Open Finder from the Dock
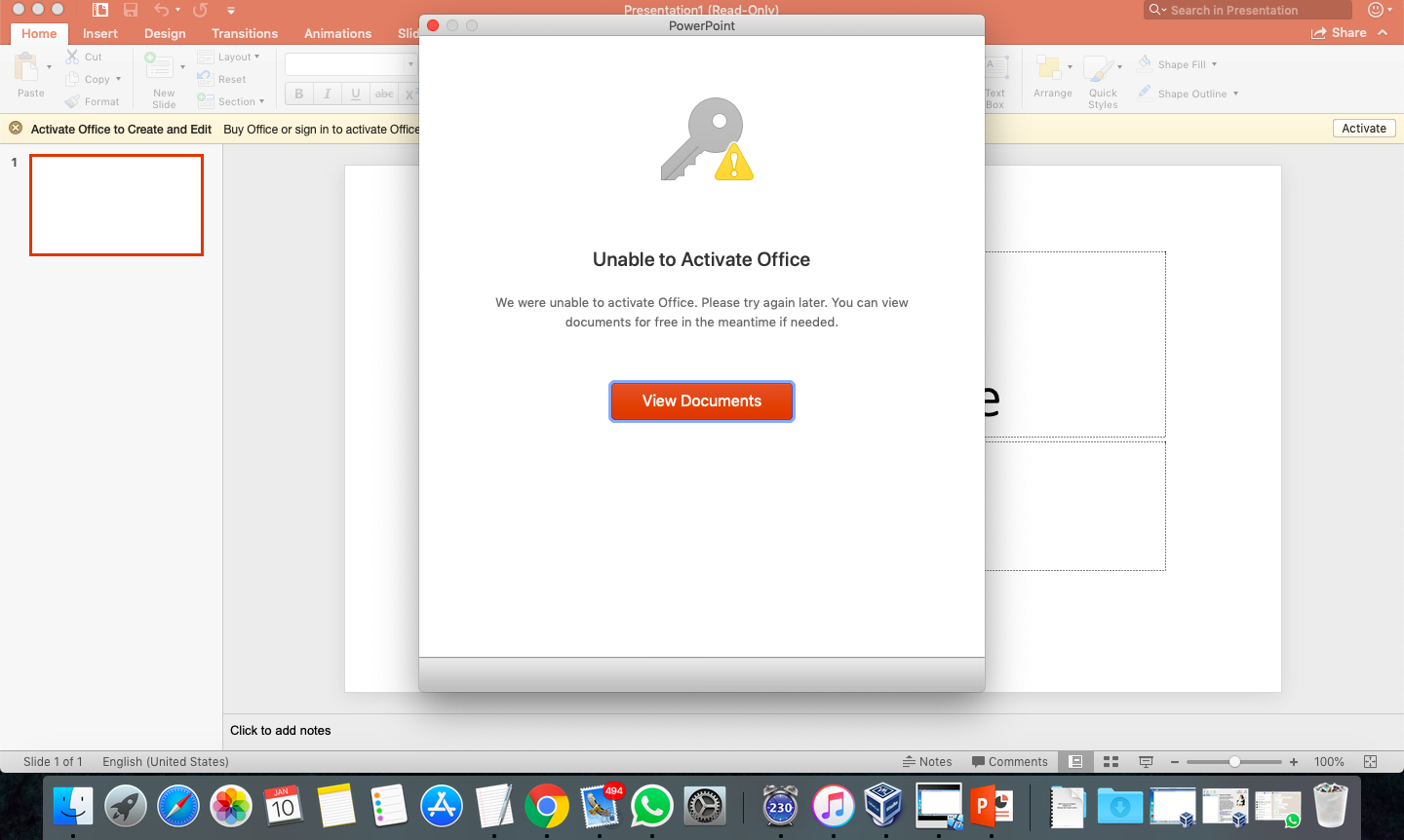The image size is (1404, 840). [x=73, y=807]
